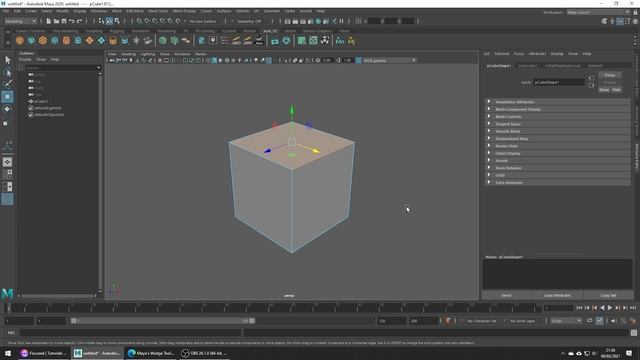Expand the Tessellation Attributes section

[557, 102]
